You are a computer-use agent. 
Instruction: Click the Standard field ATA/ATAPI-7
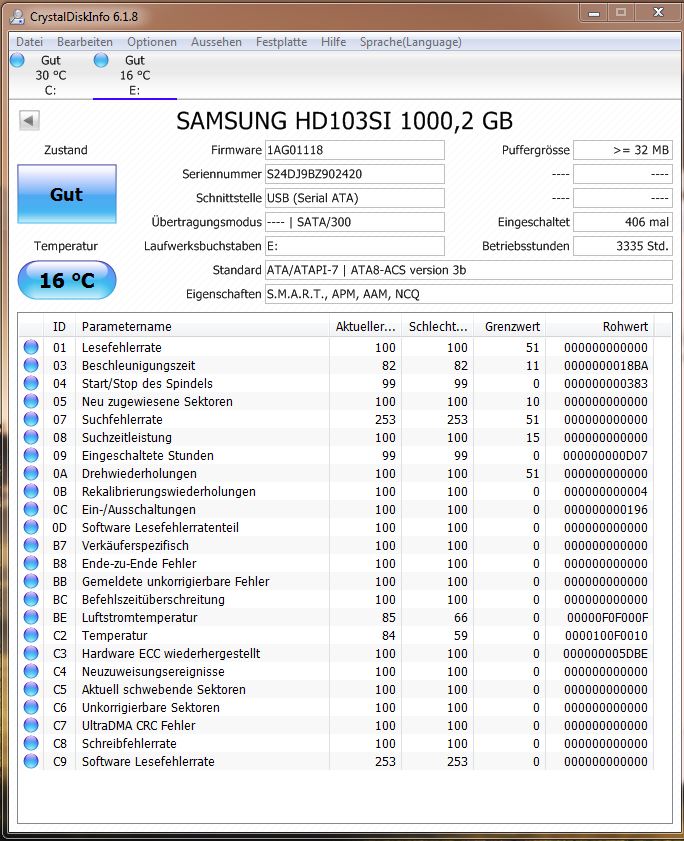point(468,270)
